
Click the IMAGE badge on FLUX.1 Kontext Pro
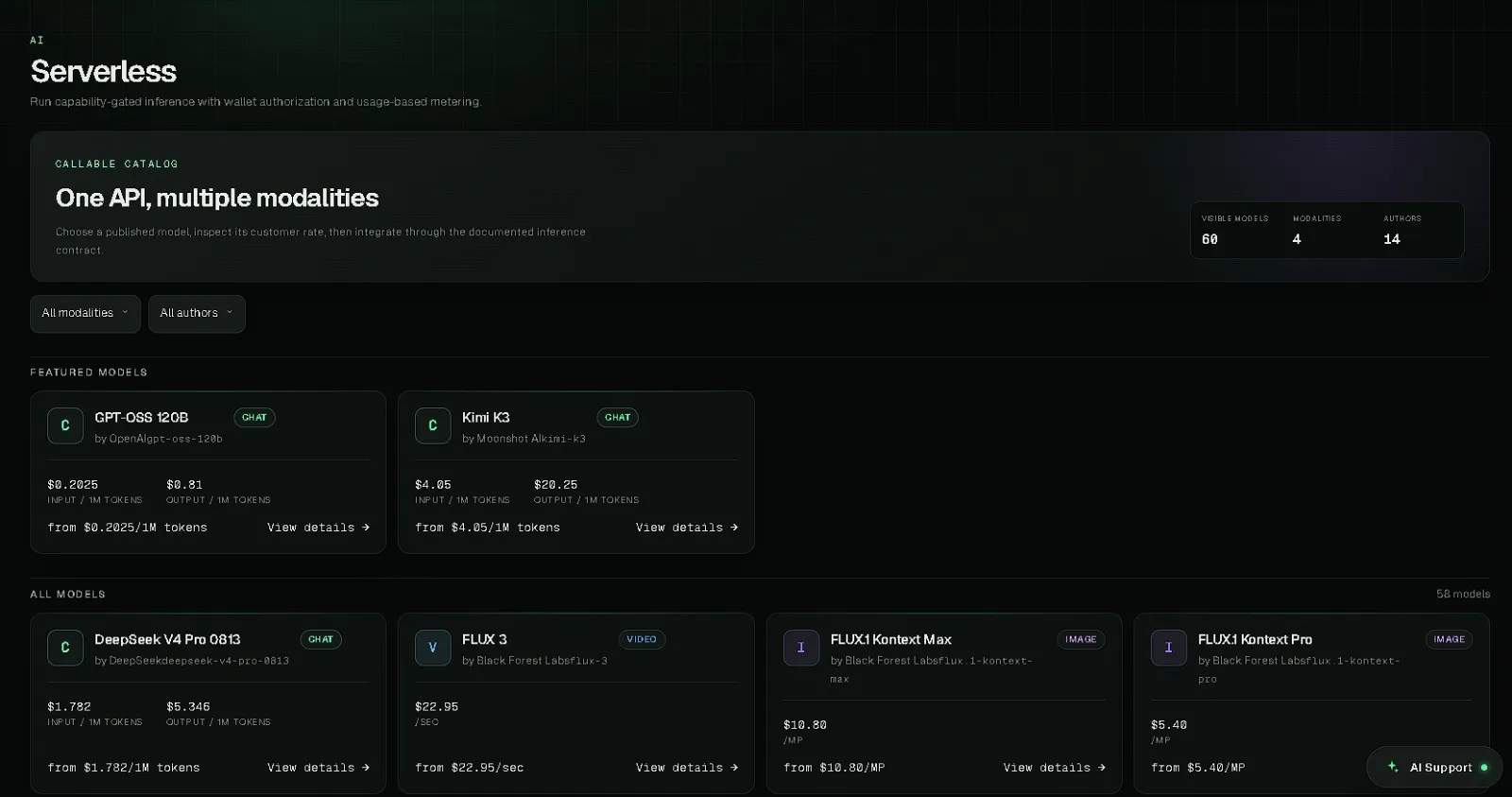[x=1449, y=639]
